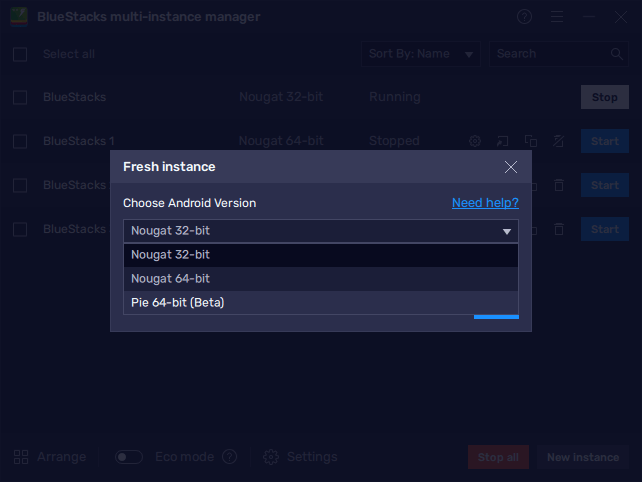Screen dimensions: 642x482
Task: Check the BlueStacks 1 instance checkbox
Action: tap(20, 141)
